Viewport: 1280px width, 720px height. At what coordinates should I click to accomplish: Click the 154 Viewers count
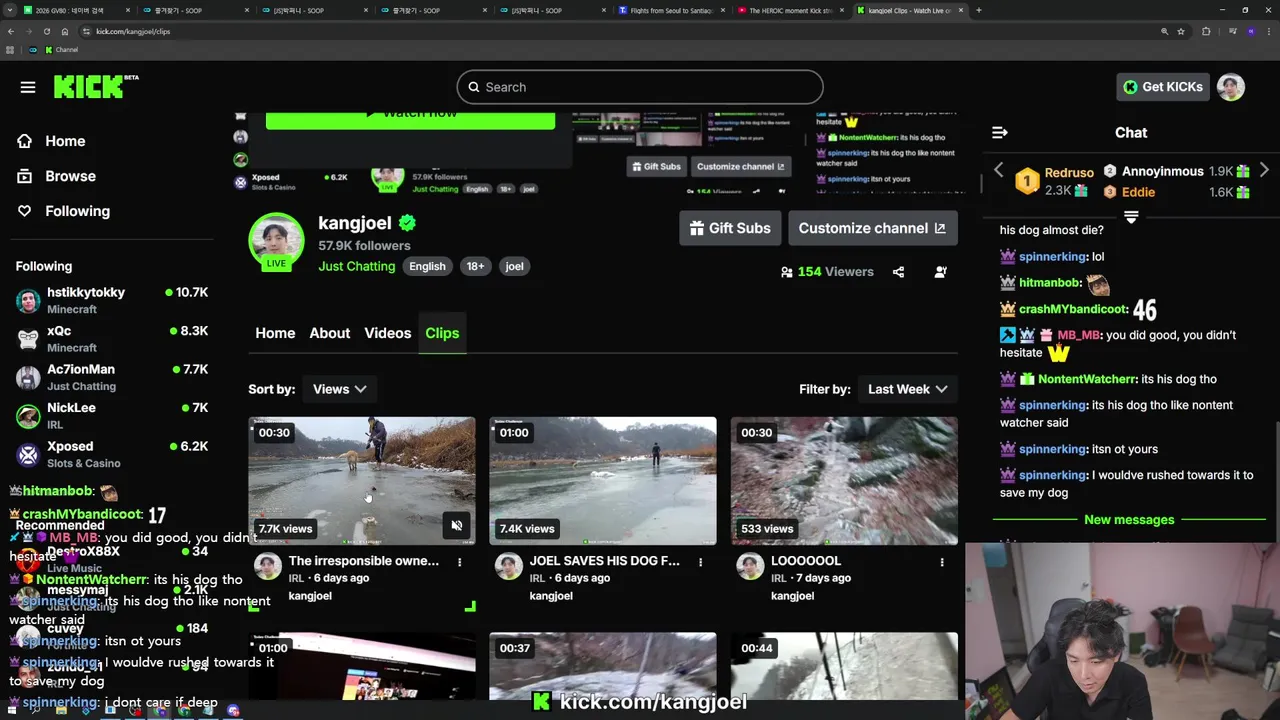[x=835, y=272]
